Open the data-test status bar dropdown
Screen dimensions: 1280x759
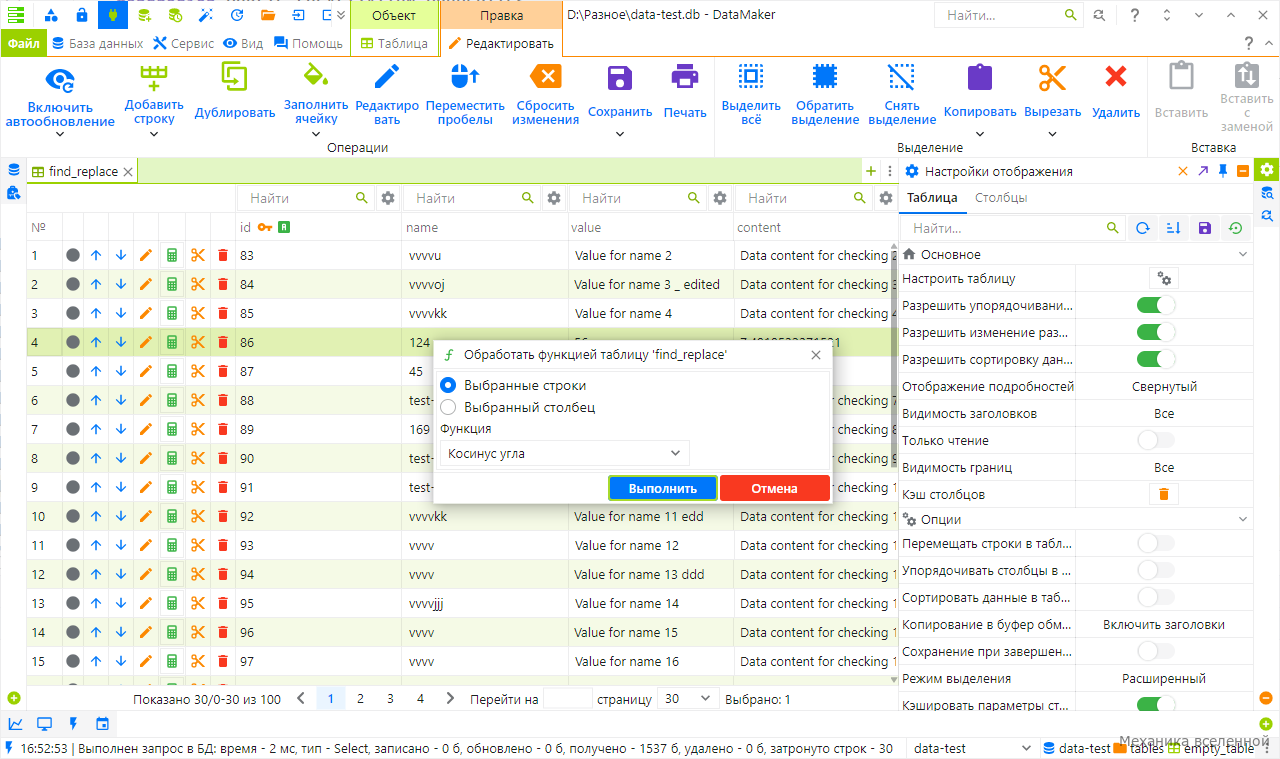(x=974, y=748)
